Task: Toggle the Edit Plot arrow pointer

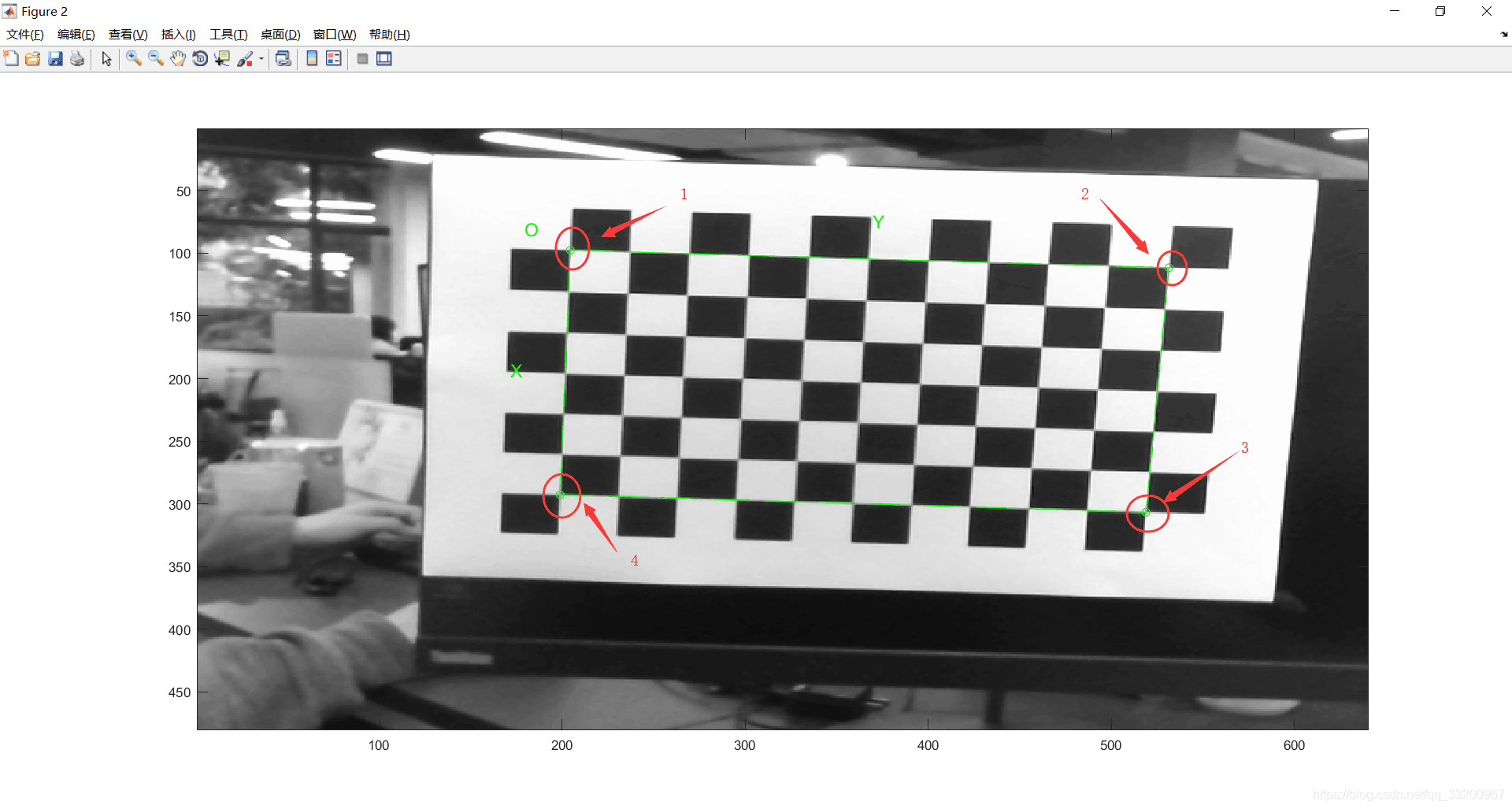Action: point(106,59)
